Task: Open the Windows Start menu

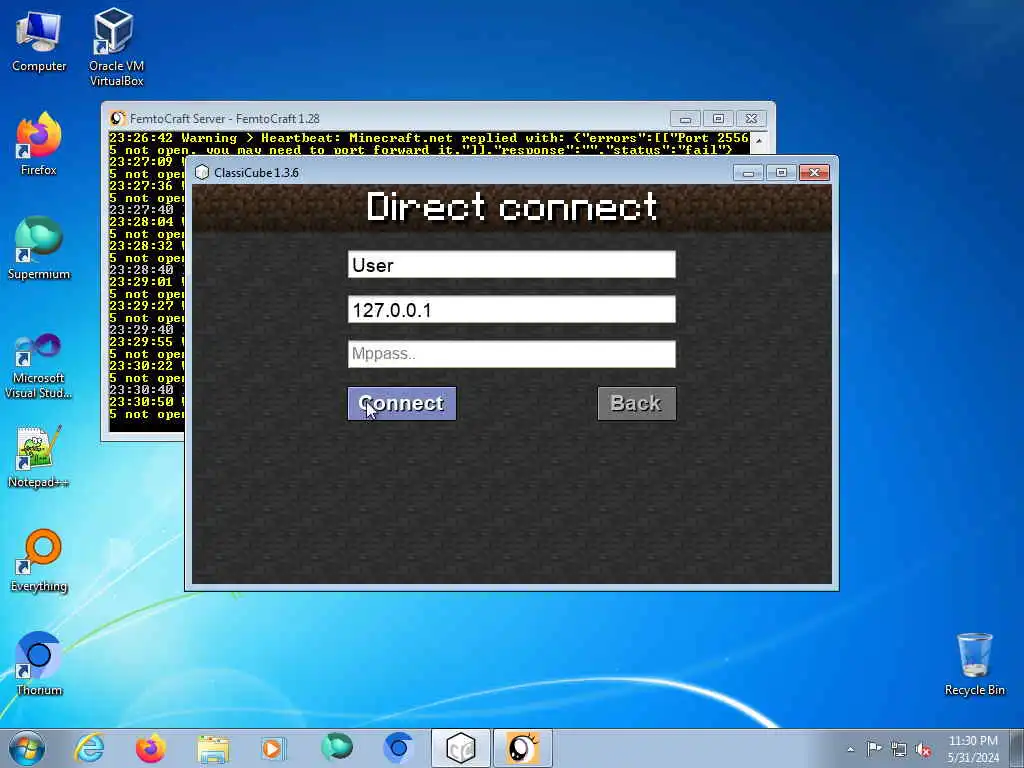Action: point(27,748)
